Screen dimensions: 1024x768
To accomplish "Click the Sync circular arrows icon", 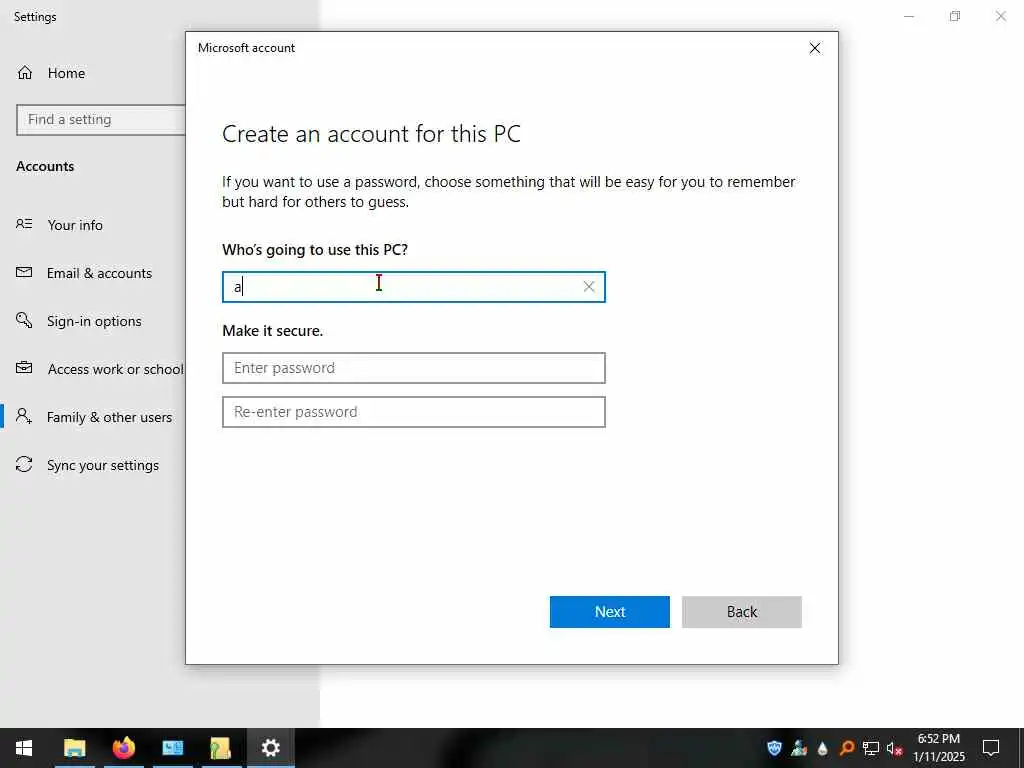I will 24,464.
